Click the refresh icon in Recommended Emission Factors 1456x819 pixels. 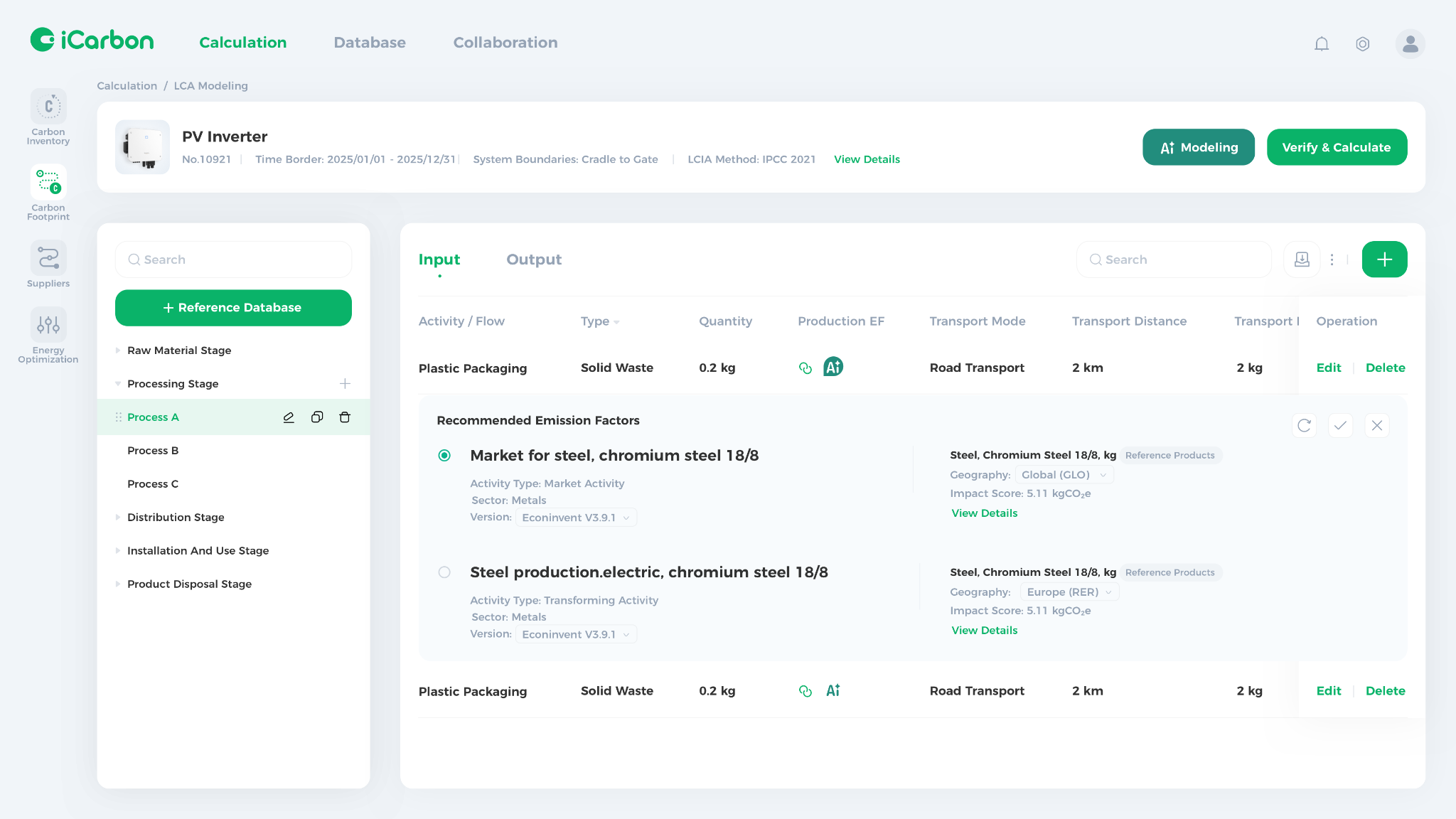[x=1304, y=426]
